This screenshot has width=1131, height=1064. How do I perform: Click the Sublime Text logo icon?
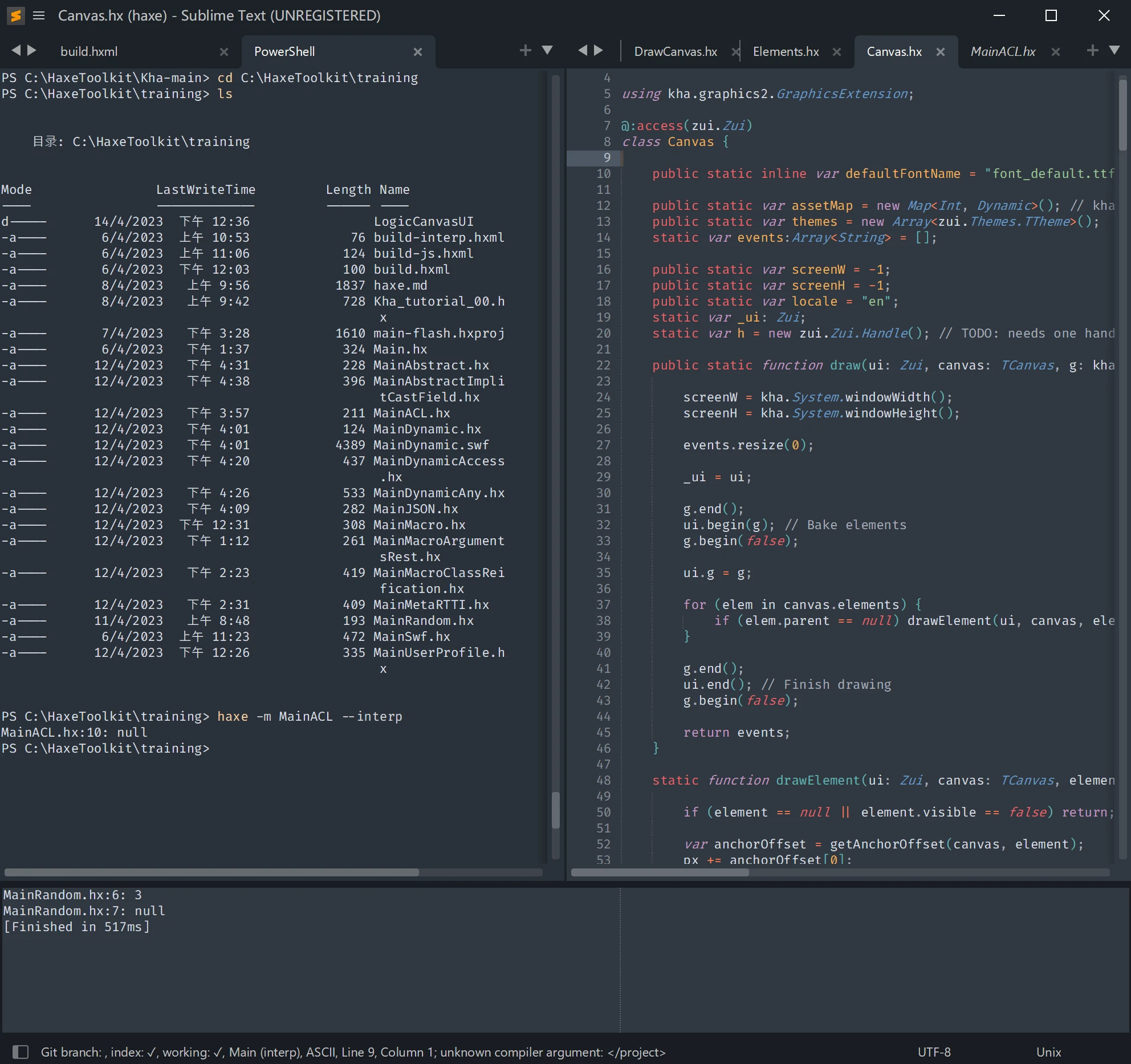click(15, 15)
